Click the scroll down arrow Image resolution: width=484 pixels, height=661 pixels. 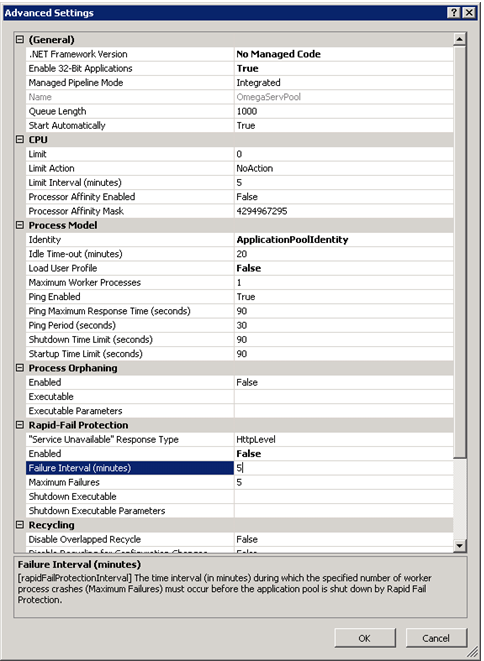pos(460,545)
